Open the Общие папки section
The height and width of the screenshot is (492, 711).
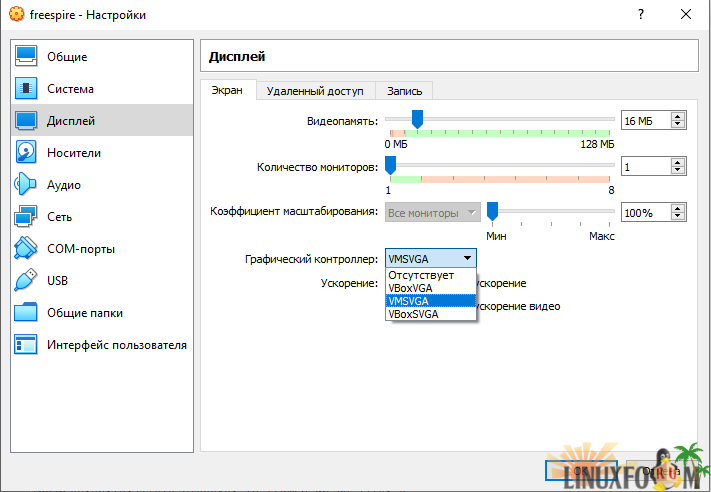click(84, 313)
